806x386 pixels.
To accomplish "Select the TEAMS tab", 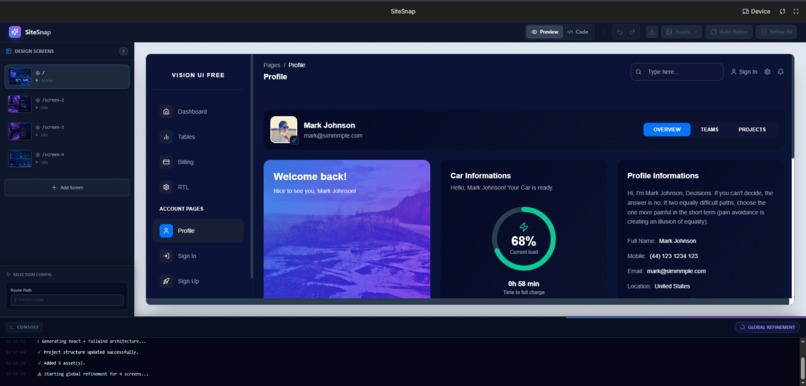I will tap(709, 130).
